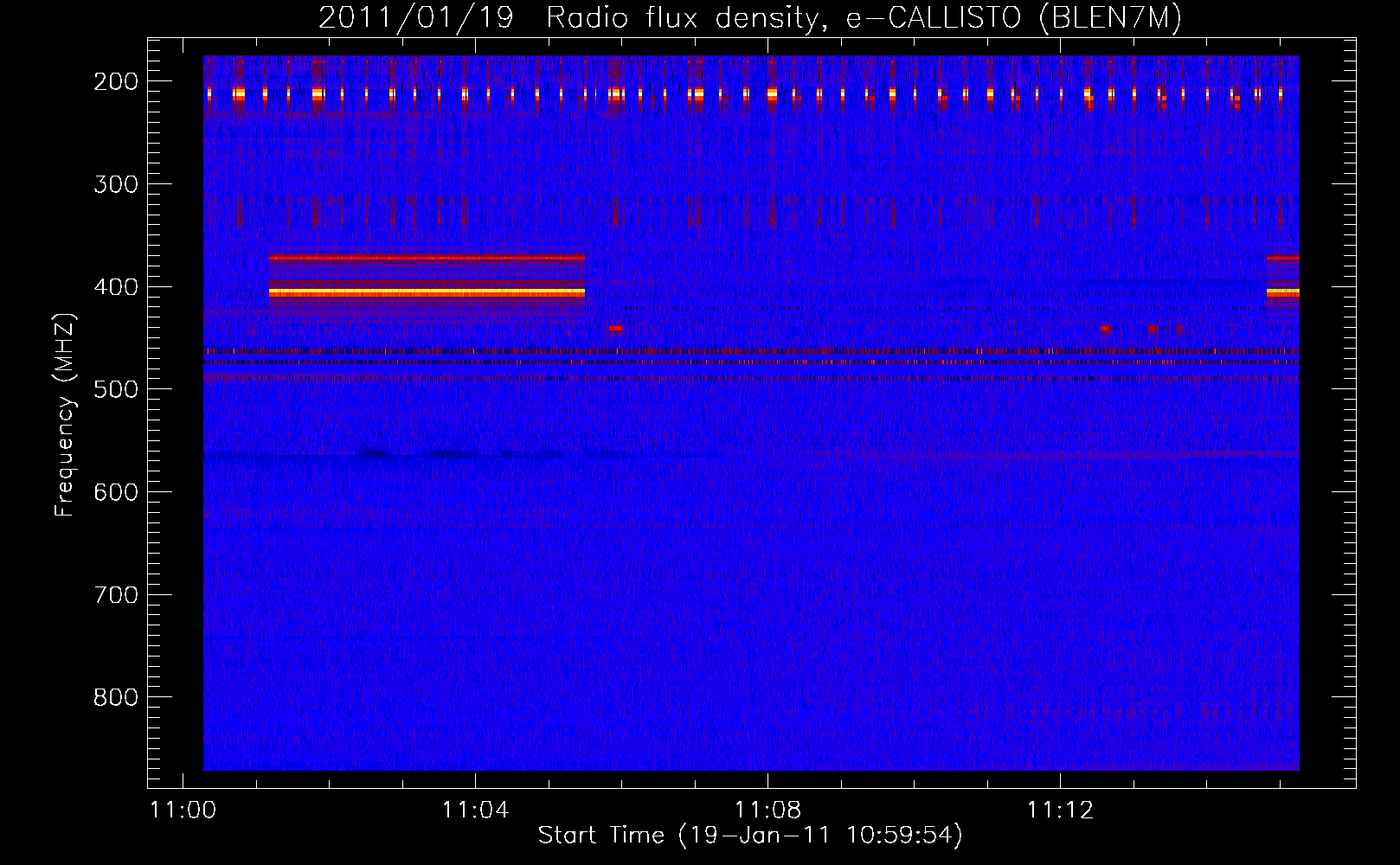Click the plot title "2011/01/19 Radio flux density, e-CALLISTO (BLEN7M)"
This screenshot has height=865, width=1400.
(x=749, y=17)
